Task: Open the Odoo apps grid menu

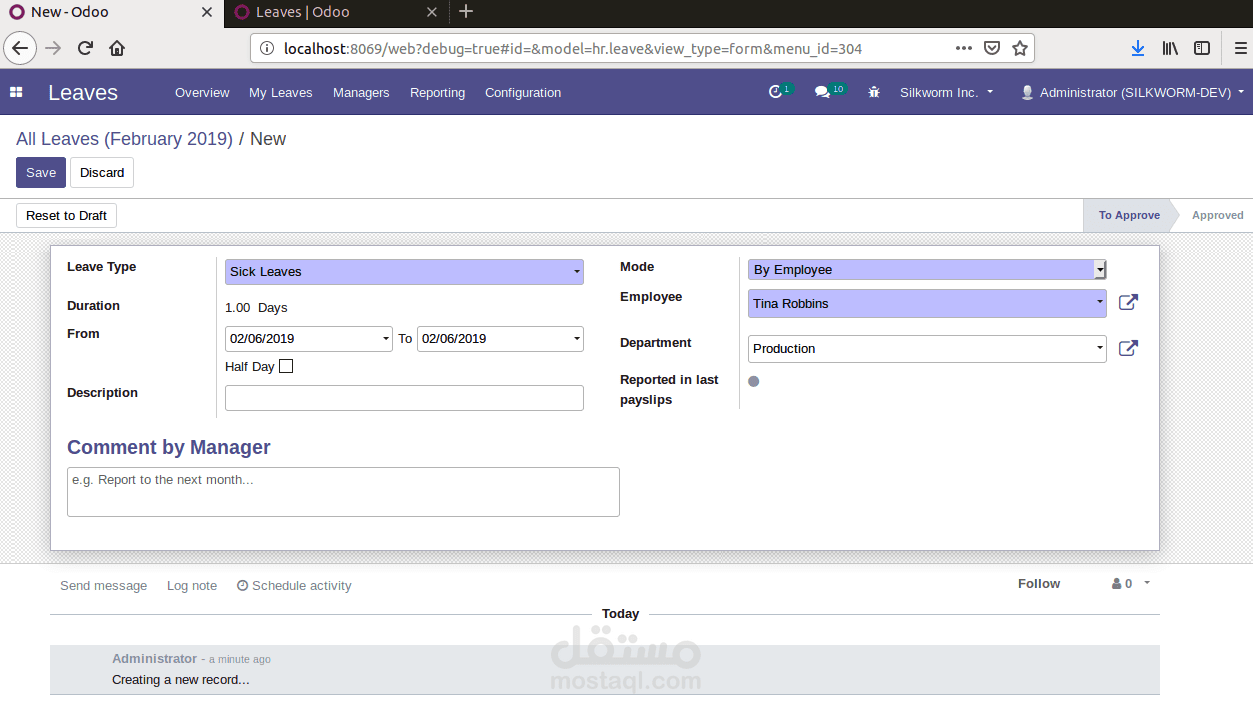Action: pos(16,92)
